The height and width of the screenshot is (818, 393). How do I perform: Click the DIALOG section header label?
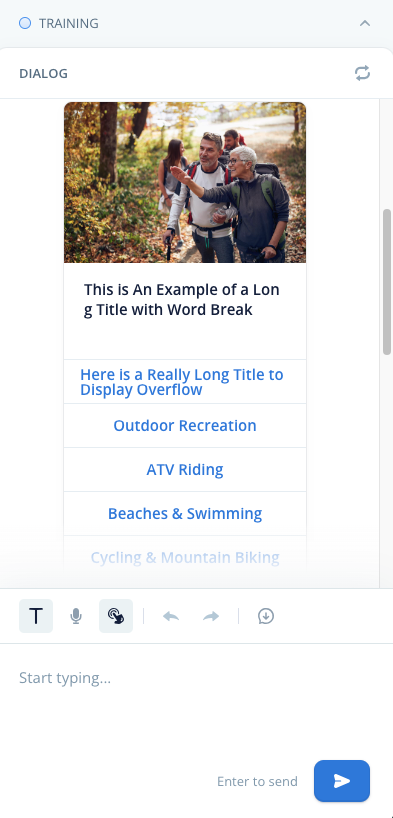(43, 74)
